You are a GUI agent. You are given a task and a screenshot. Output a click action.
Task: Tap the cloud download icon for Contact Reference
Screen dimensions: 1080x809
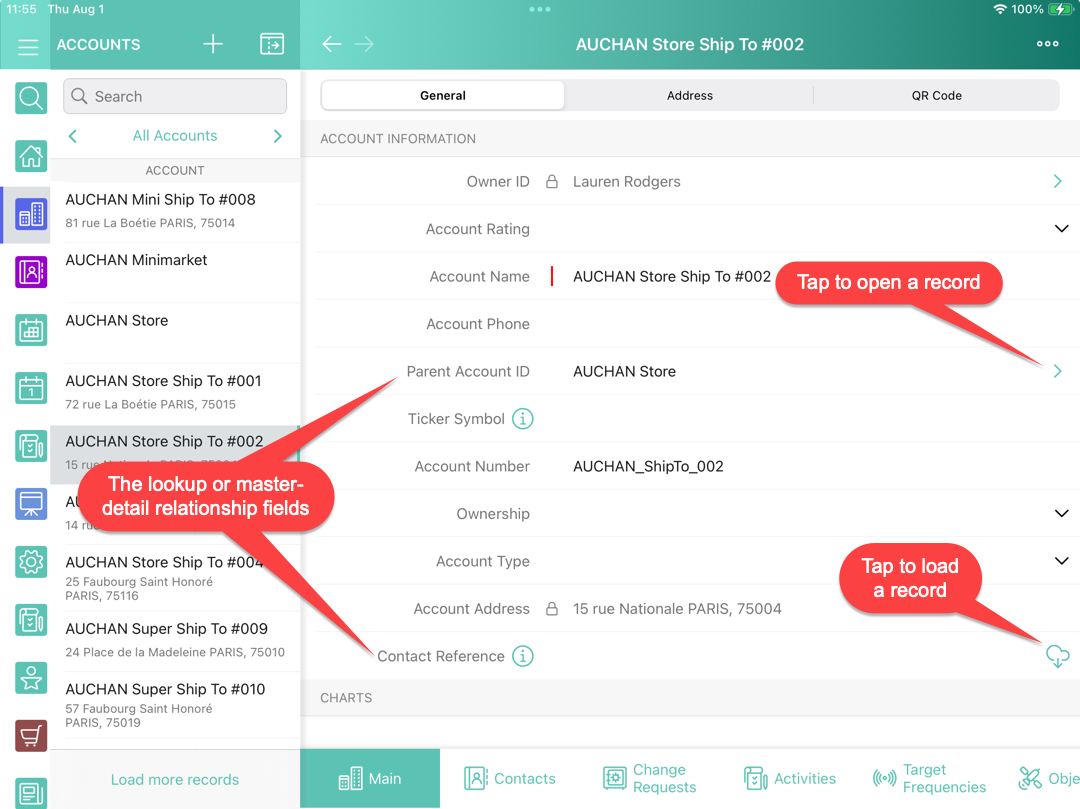pyautogui.click(x=1057, y=656)
